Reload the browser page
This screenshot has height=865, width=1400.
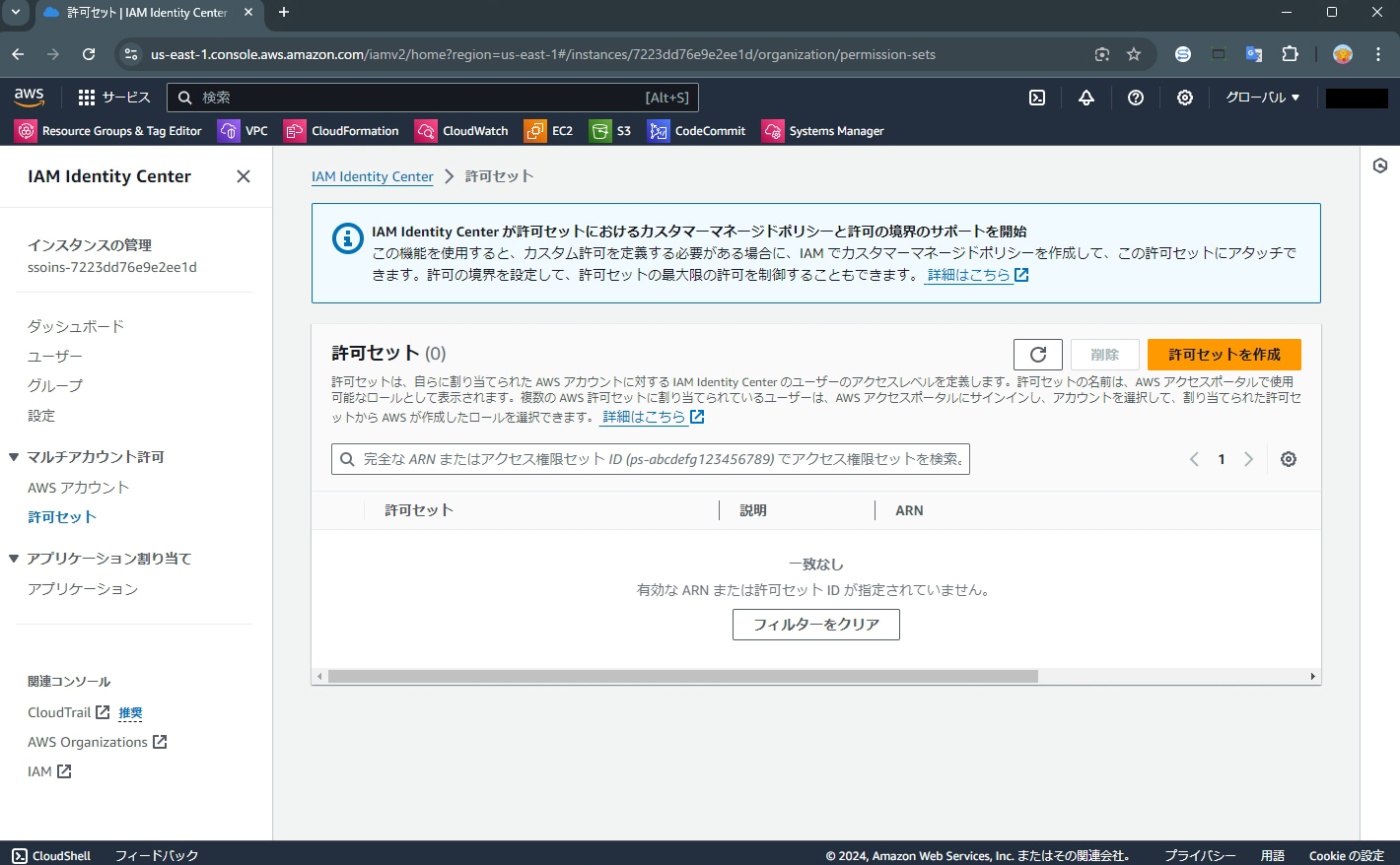click(x=88, y=54)
